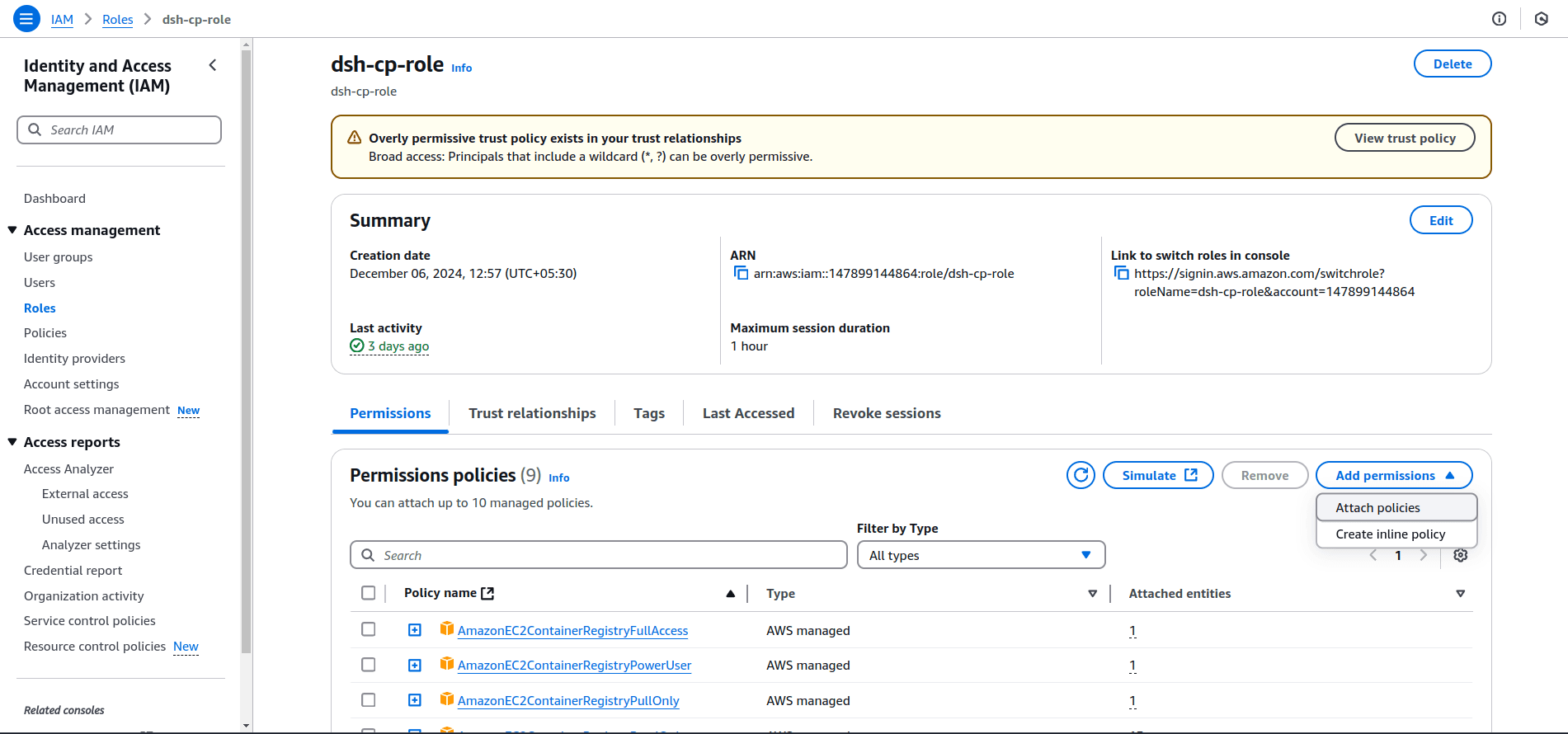
Task: Click Info link beside Permissions policies
Action: (558, 478)
